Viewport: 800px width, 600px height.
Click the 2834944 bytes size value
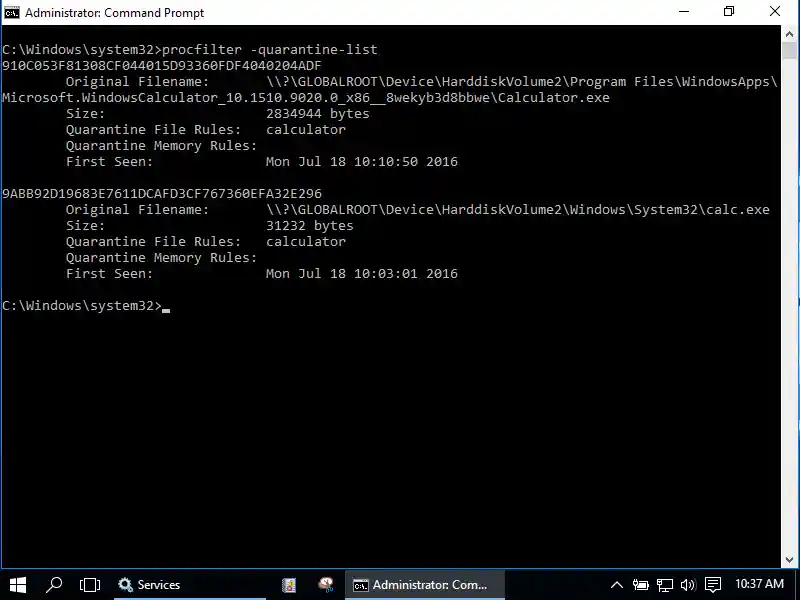click(x=317, y=114)
